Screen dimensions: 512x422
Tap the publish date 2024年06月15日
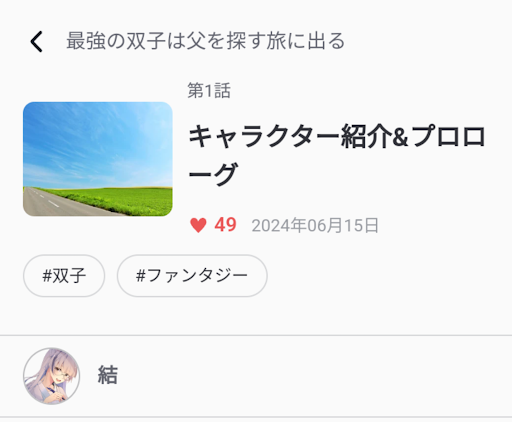pyautogui.click(x=315, y=226)
